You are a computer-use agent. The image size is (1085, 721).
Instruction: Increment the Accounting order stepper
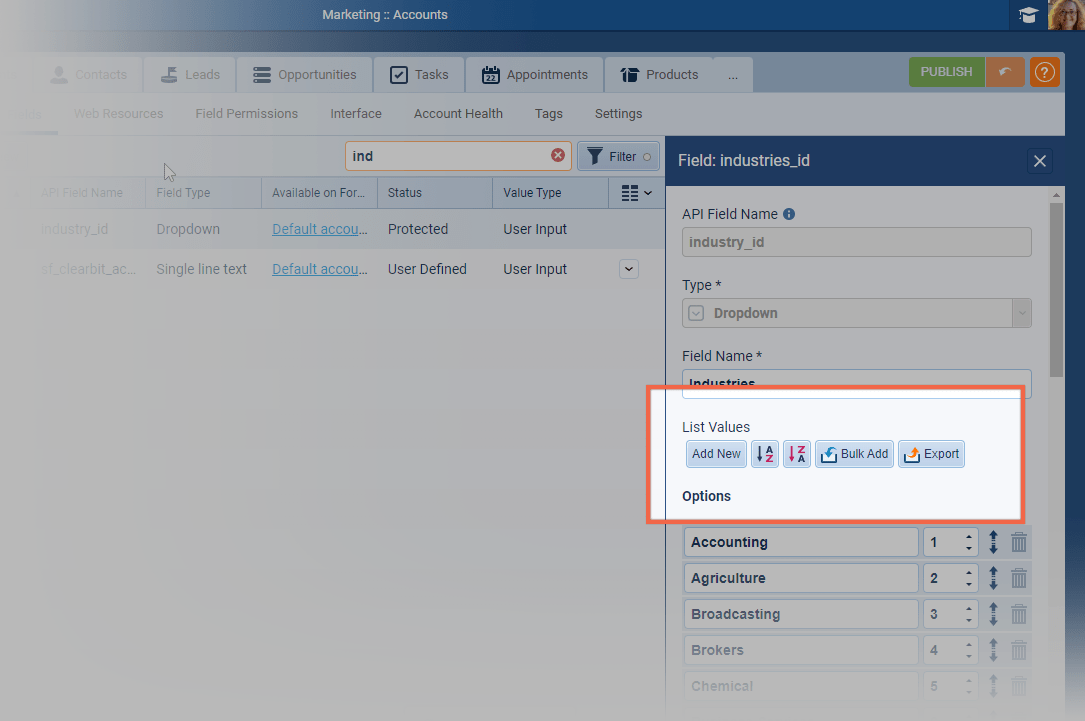[968, 538]
